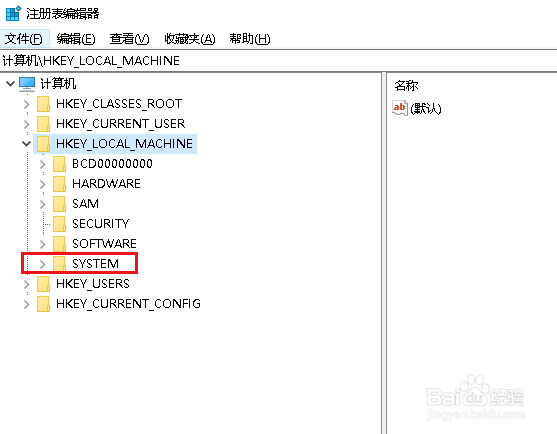The image size is (557, 434).
Task: Click the registry path address bar
Action: 278,61
